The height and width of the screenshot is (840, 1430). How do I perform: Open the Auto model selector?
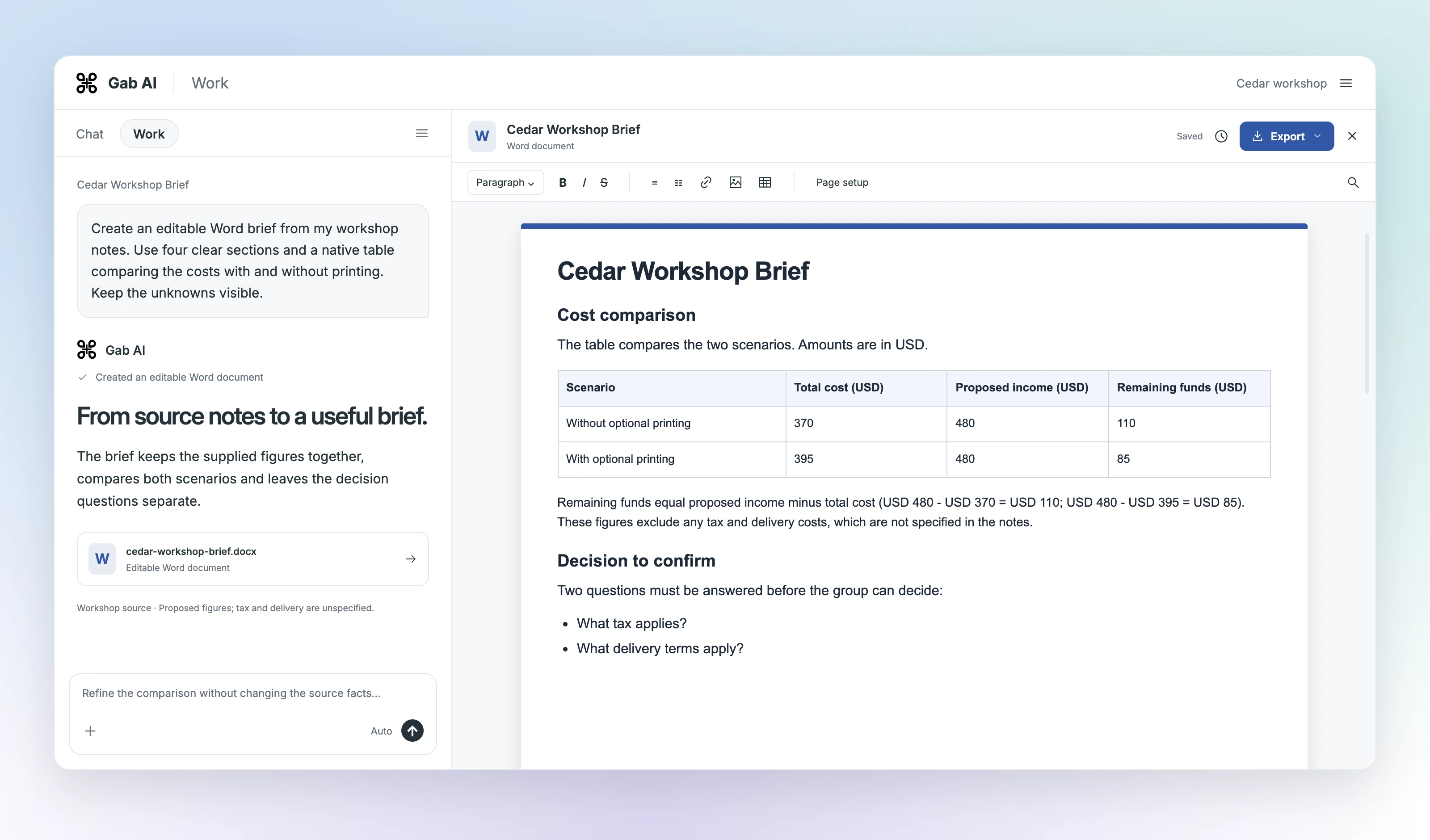(381, 731)
